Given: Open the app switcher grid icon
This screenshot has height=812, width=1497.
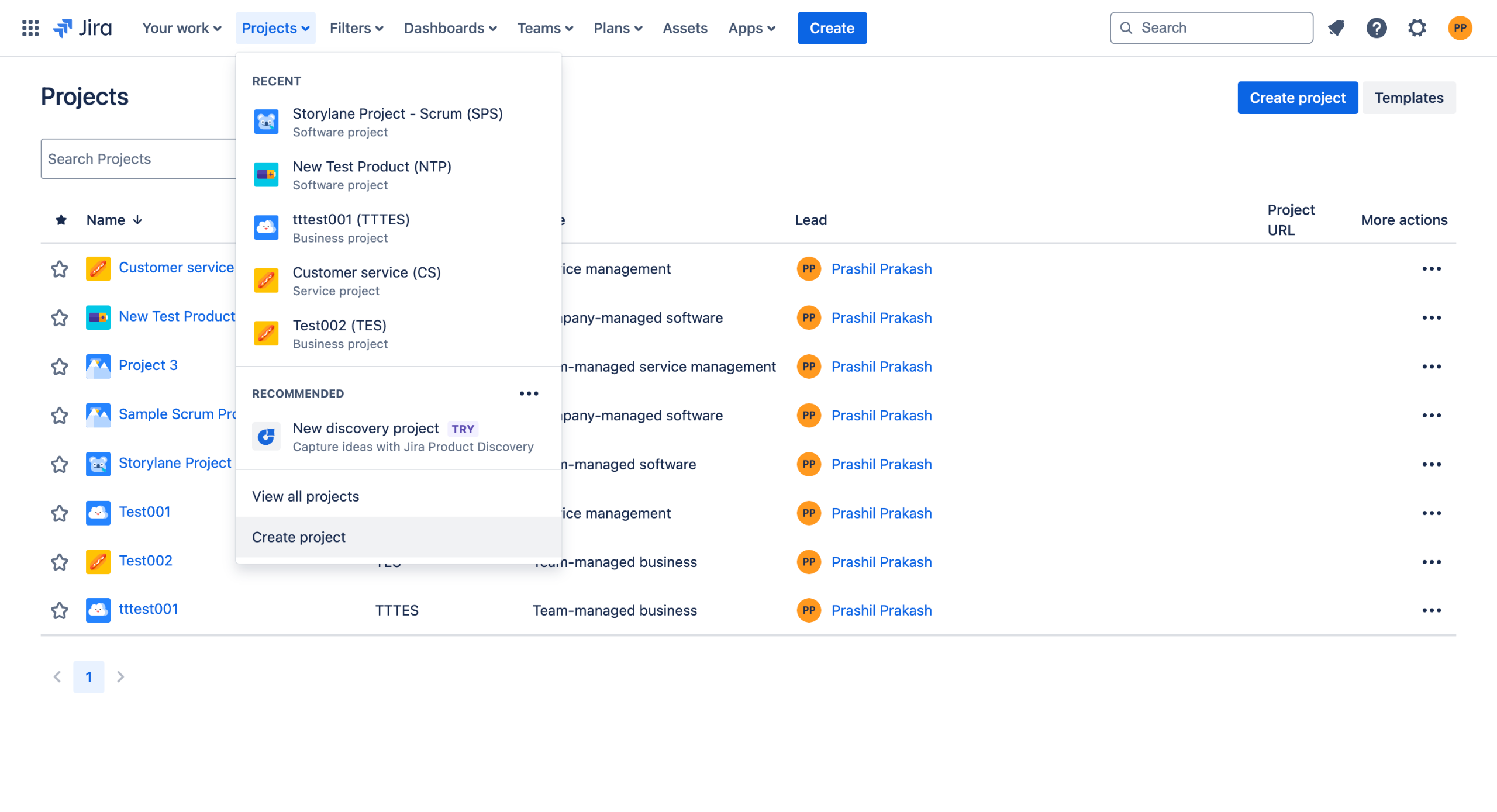Looking at the screenshot, I should pos(30,28).
